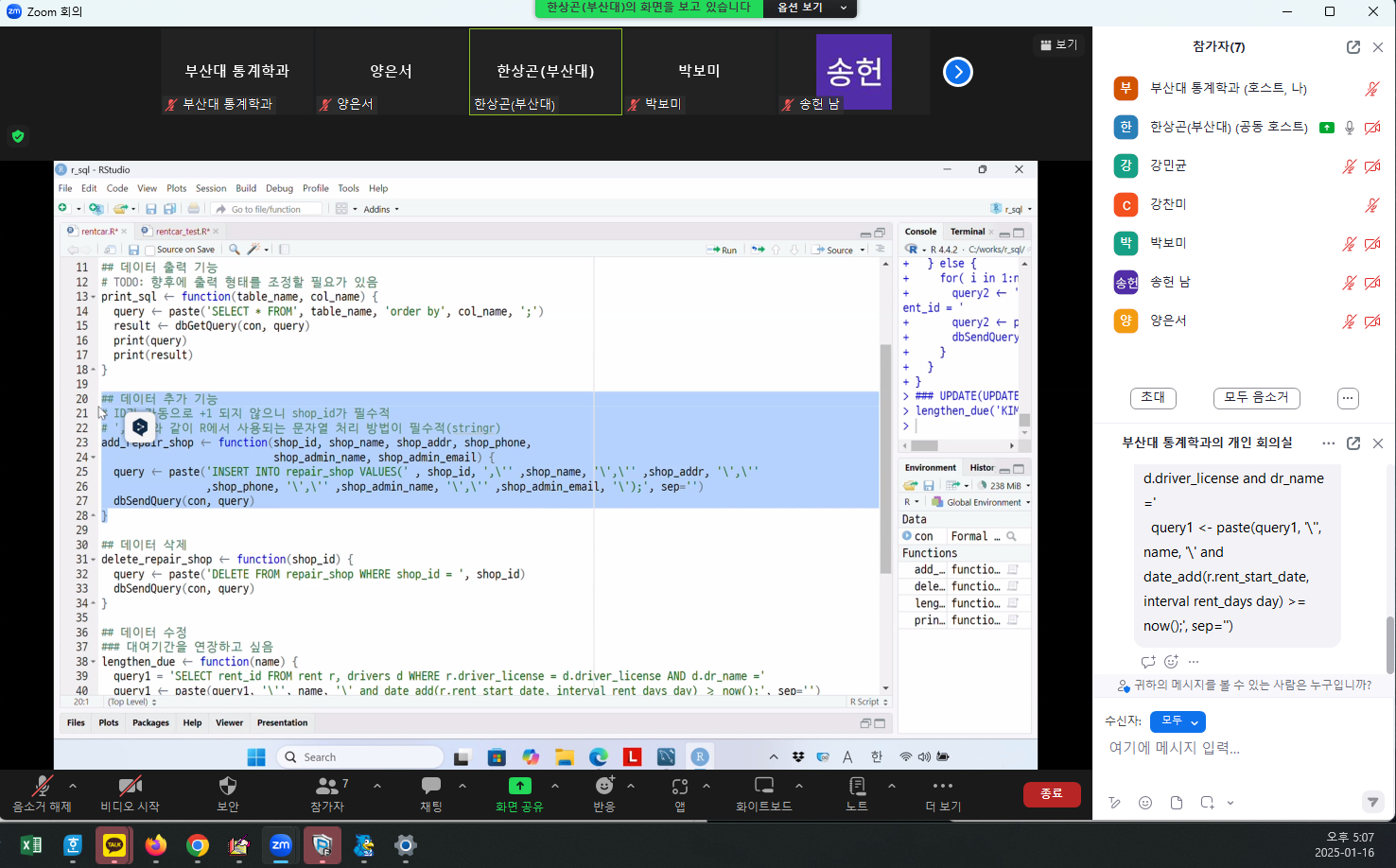Open the 수신자 모두 recipient dropdown
Image resolution: width=1396 pixels, height=868 pixels.
[1178, 721]
